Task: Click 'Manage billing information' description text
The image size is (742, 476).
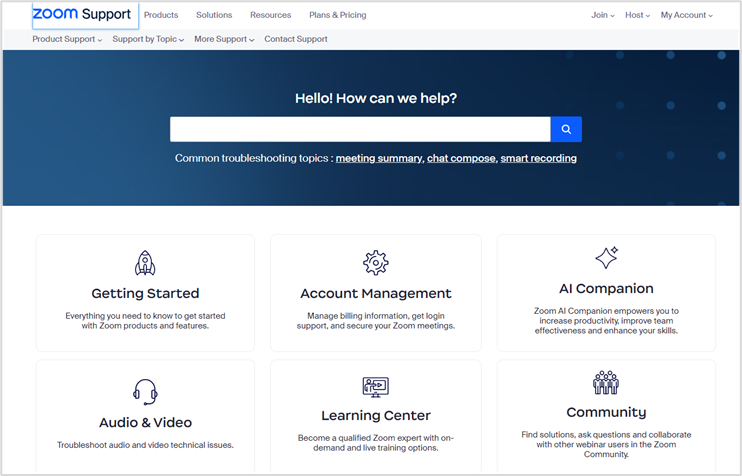Action: [x=376, y=321]
